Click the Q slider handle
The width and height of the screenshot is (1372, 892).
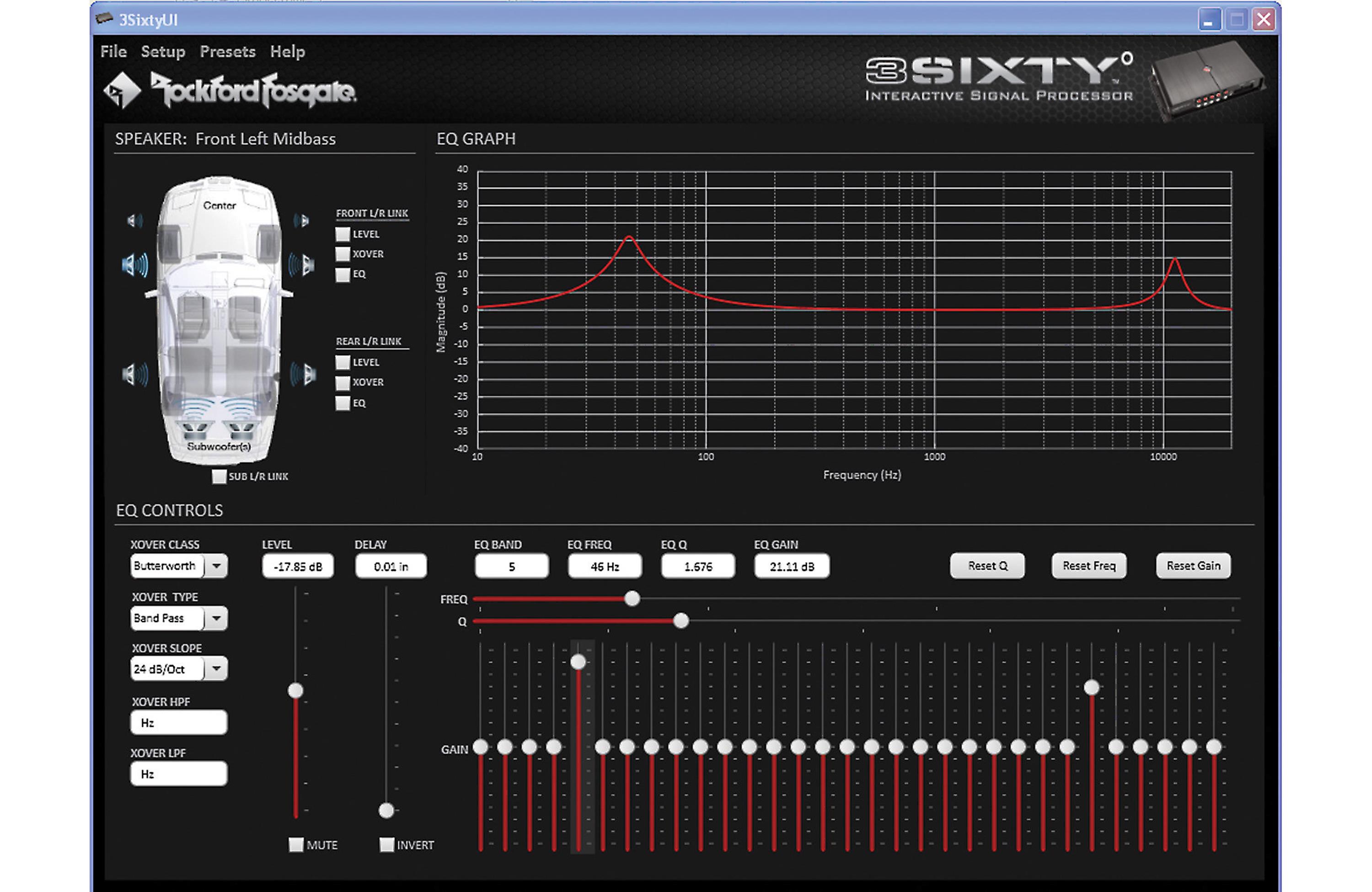(681, 620)
